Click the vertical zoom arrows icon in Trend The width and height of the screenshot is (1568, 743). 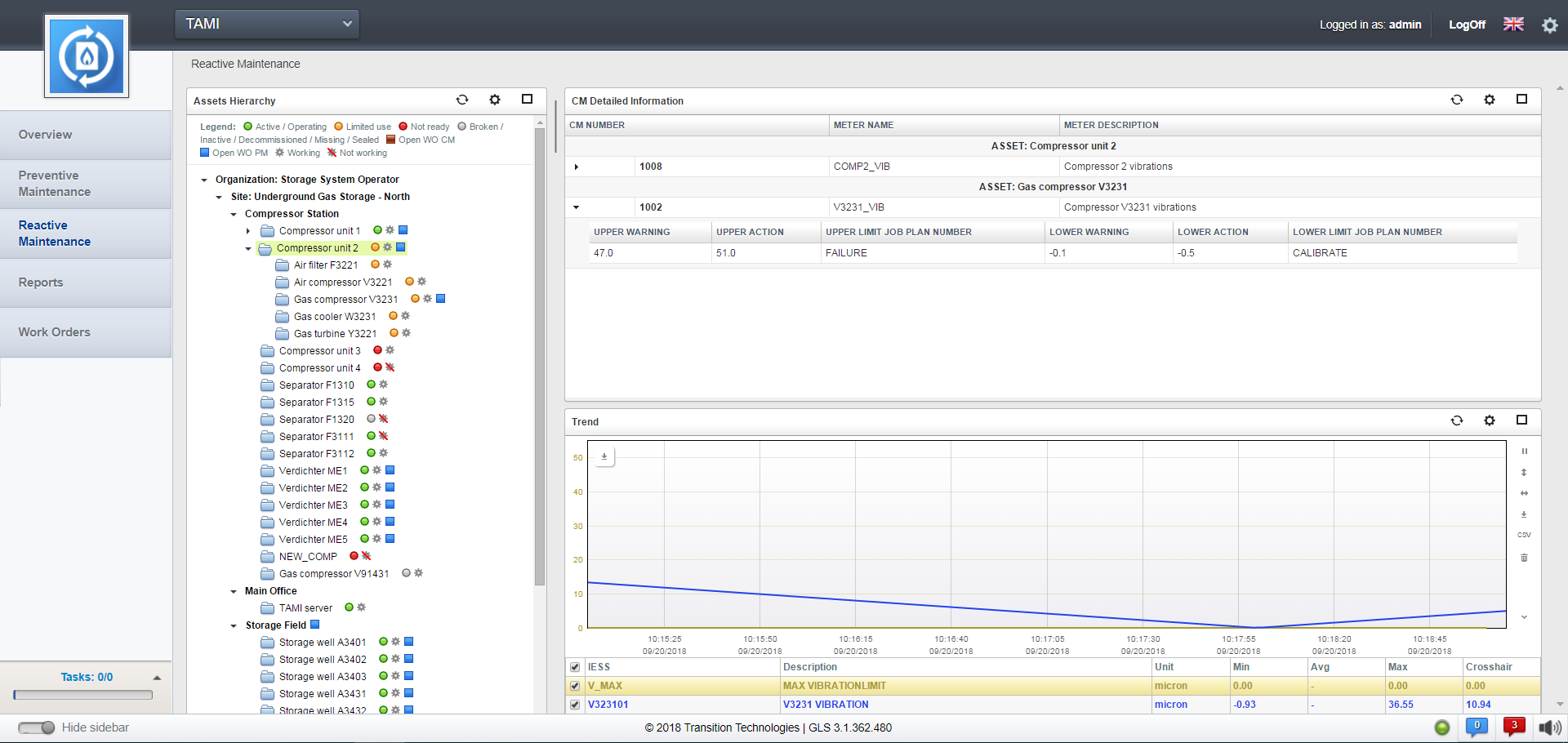pyautogui.click(x=1524, y=473)
